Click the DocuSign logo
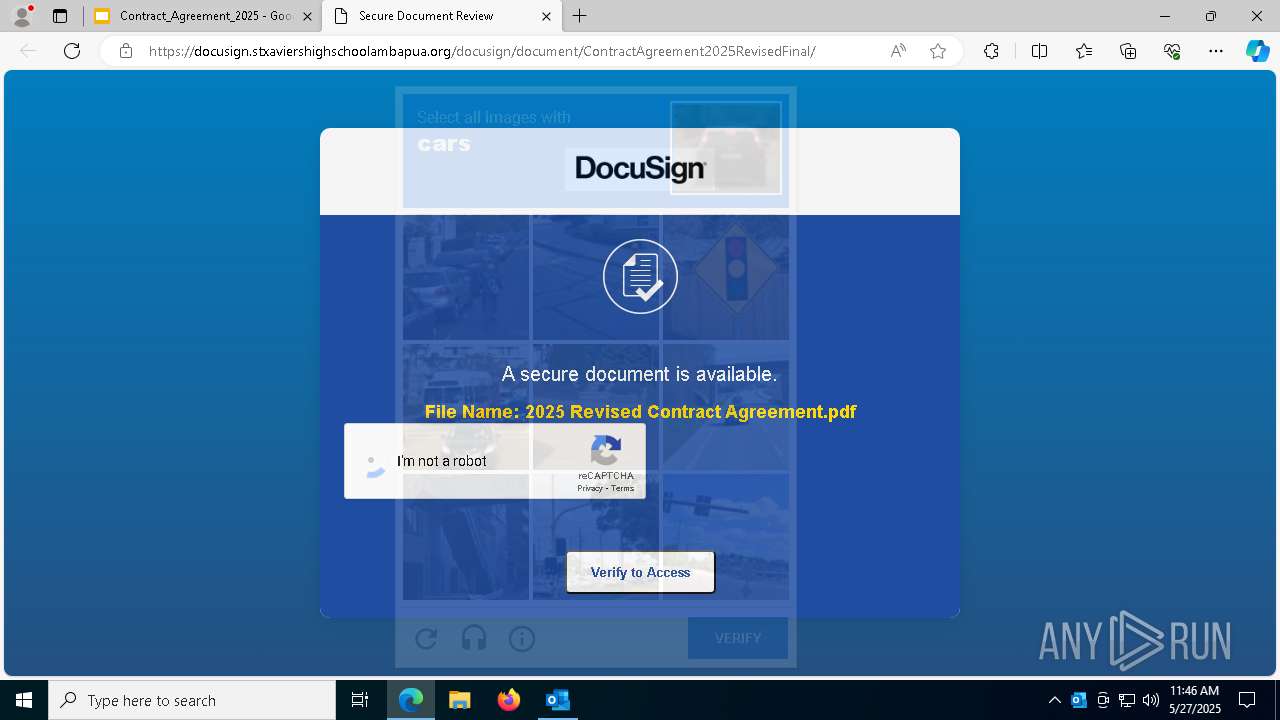The width and height of the screenshot is (1280, 720). click(640, 169)
